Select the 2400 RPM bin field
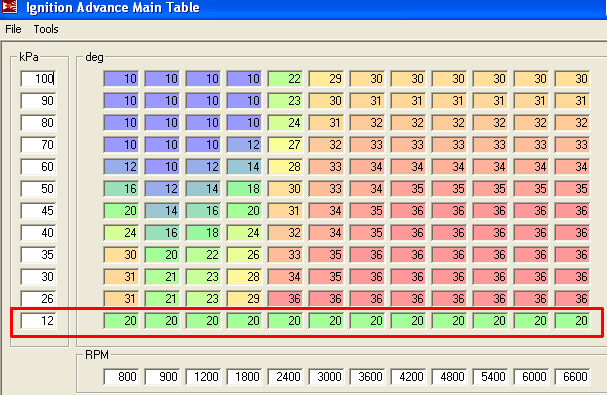 click(x=285, y=376)
